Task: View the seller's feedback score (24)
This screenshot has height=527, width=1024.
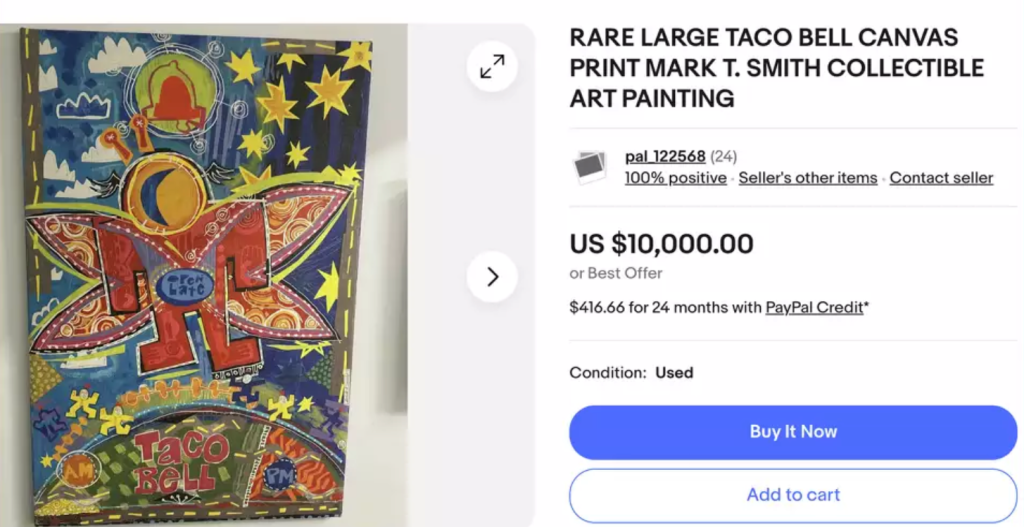Action: click(x=725, y=156)
